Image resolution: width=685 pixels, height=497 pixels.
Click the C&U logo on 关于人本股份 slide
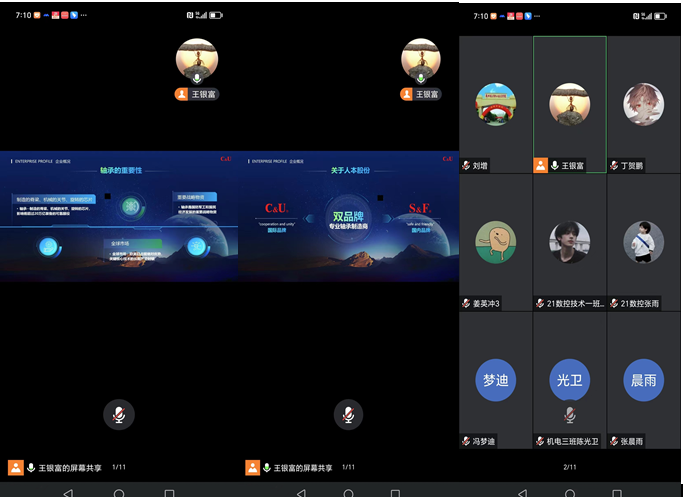tap(277, 208)
